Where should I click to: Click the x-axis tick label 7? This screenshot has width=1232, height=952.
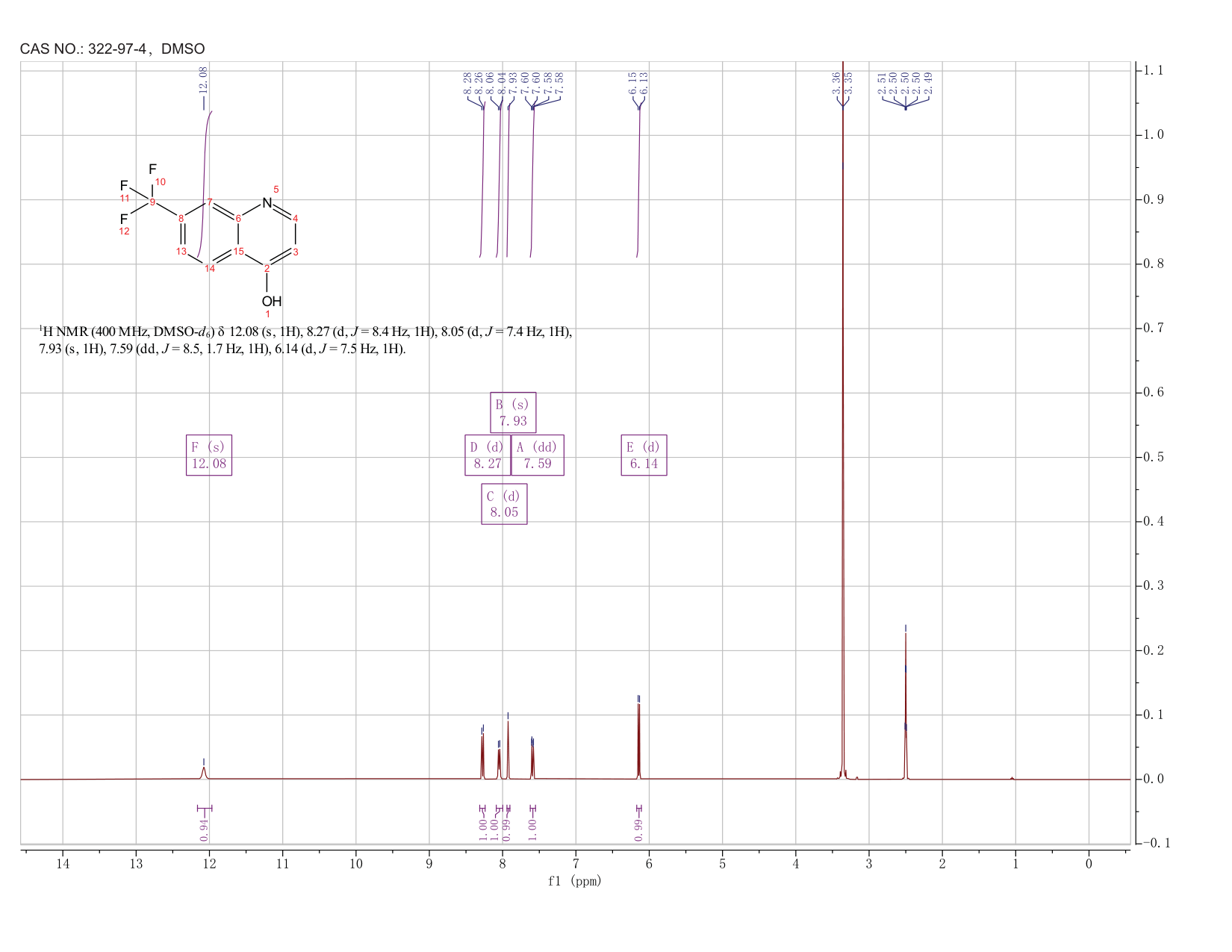(576, 864)
